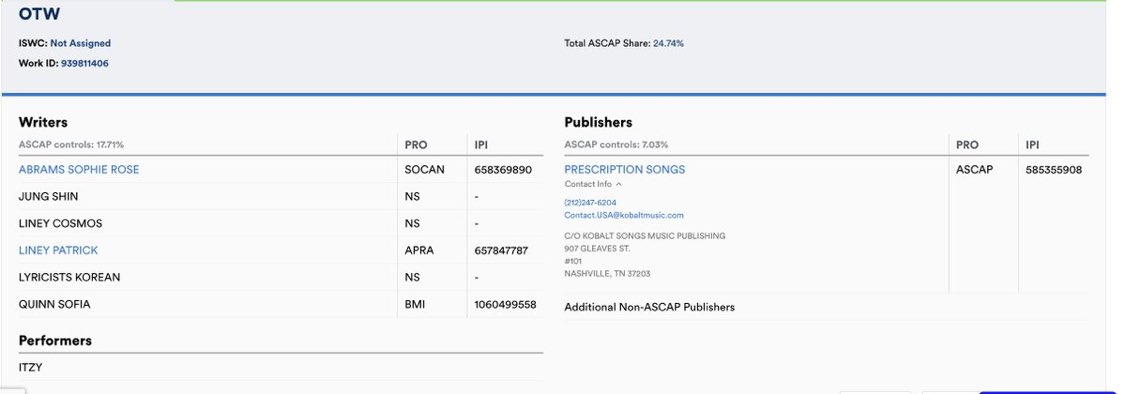Viewport: 1125px width, 394px height.
Task: Open writer ABRAMS SOPHIE ROSE link
Action: [79, 169]
